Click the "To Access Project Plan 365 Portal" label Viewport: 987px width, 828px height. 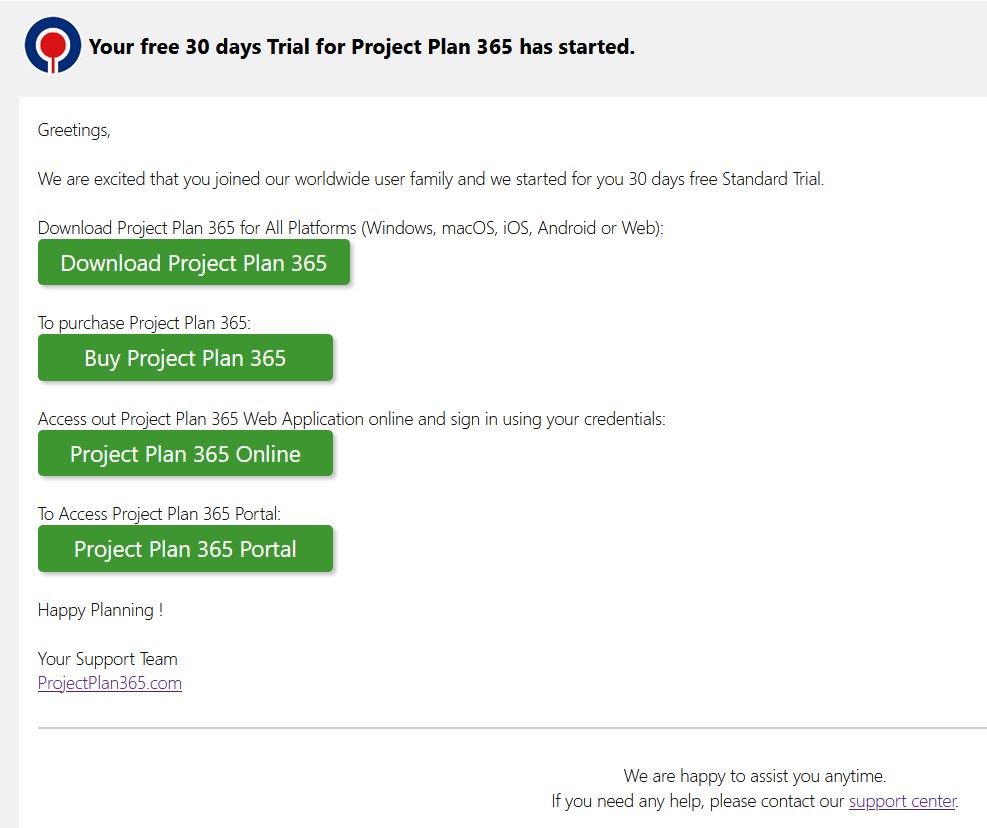159,514
